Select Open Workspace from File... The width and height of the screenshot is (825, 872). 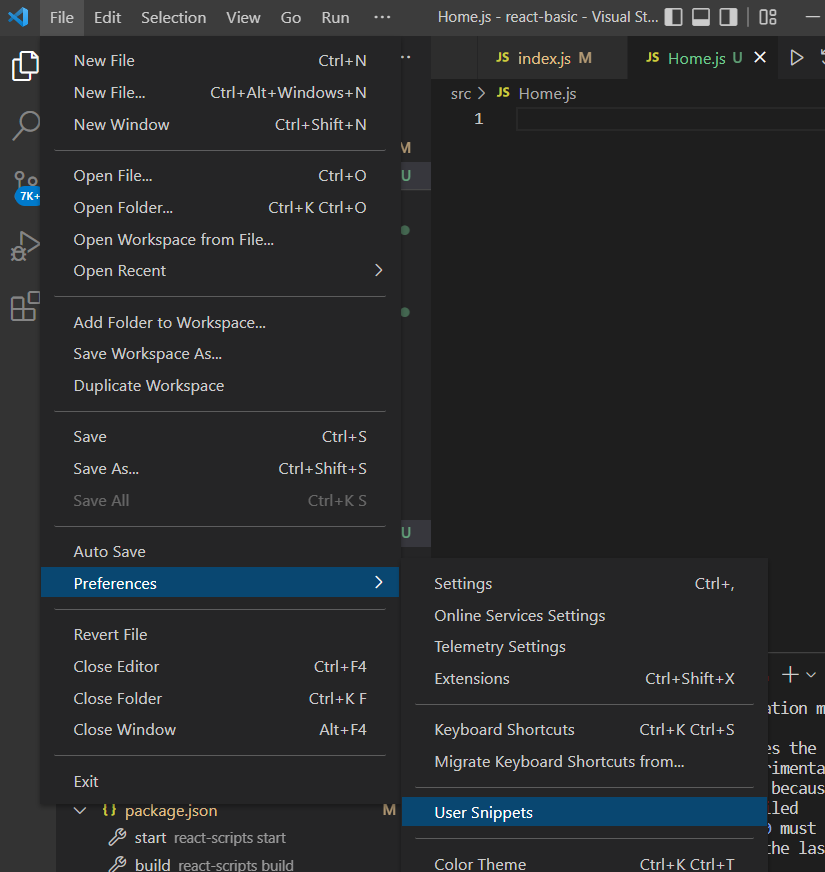click(220, 239)
